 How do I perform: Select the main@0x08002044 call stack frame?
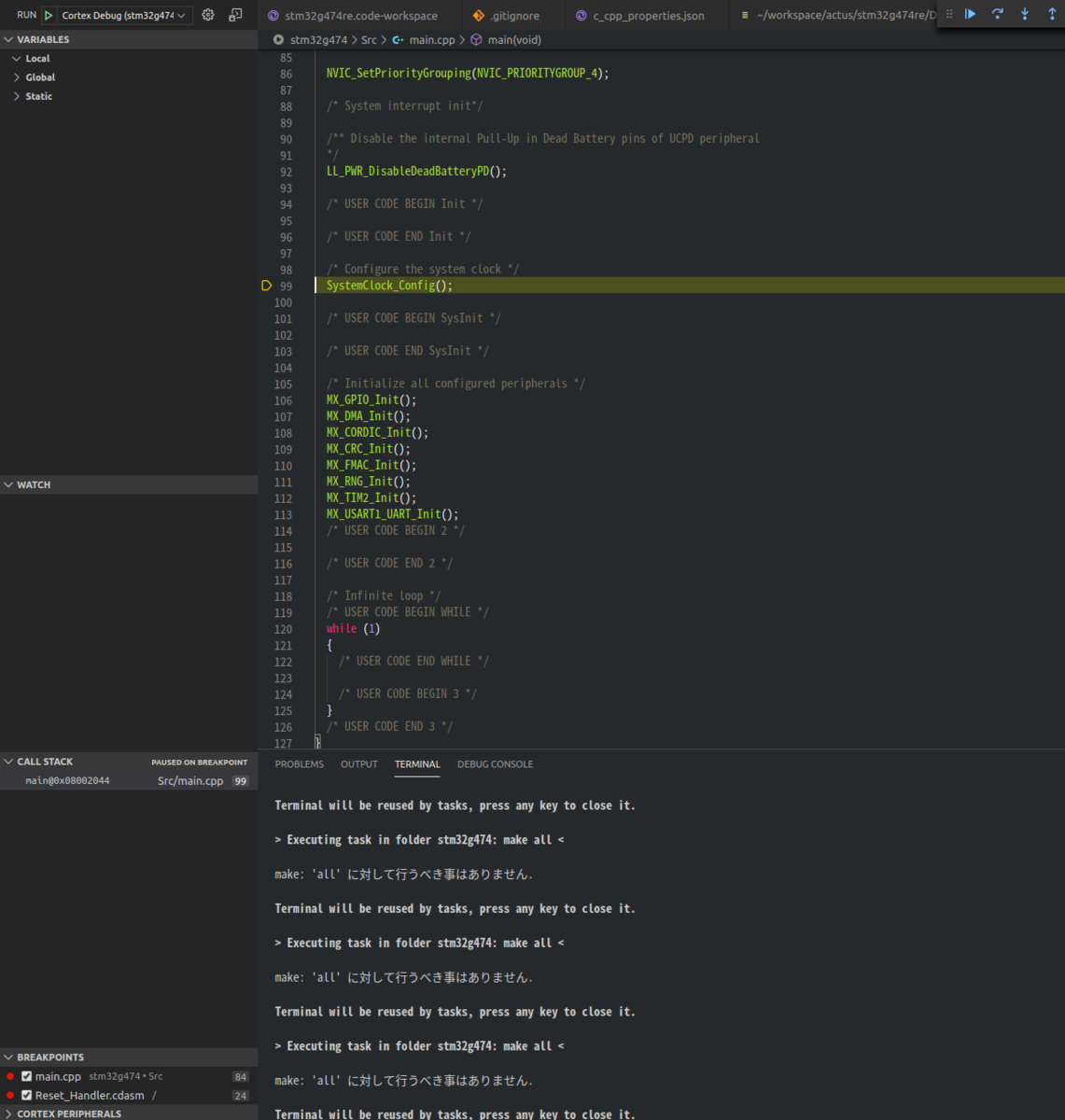pos(129,781)
